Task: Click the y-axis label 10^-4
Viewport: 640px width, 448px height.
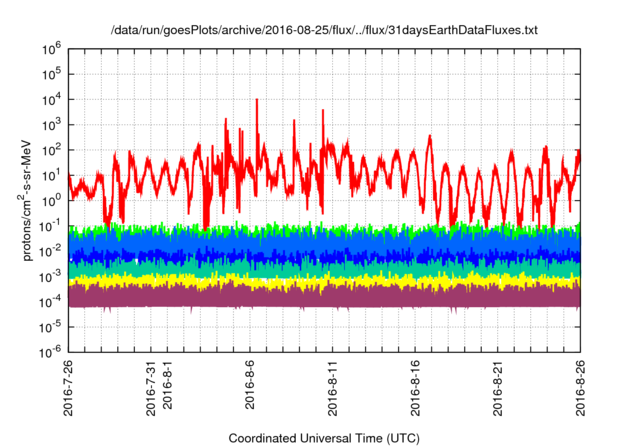Action: [51, 302]
